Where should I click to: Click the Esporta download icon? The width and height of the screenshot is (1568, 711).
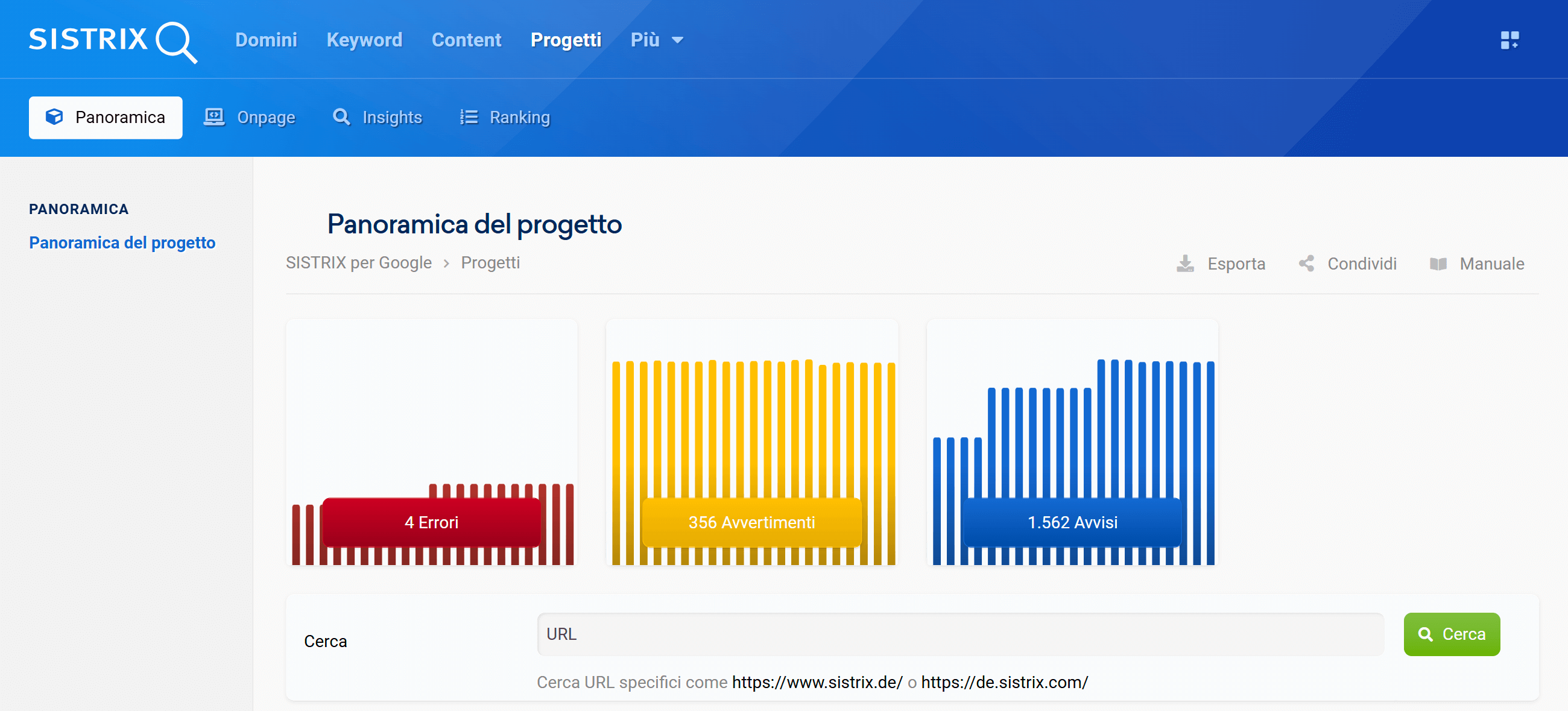pyautogui.click(x=1184, y=263)
